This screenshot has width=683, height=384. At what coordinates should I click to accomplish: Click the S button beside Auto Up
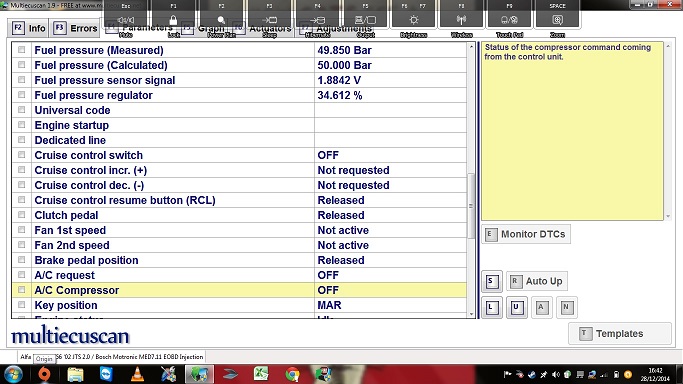coord(492,281)
